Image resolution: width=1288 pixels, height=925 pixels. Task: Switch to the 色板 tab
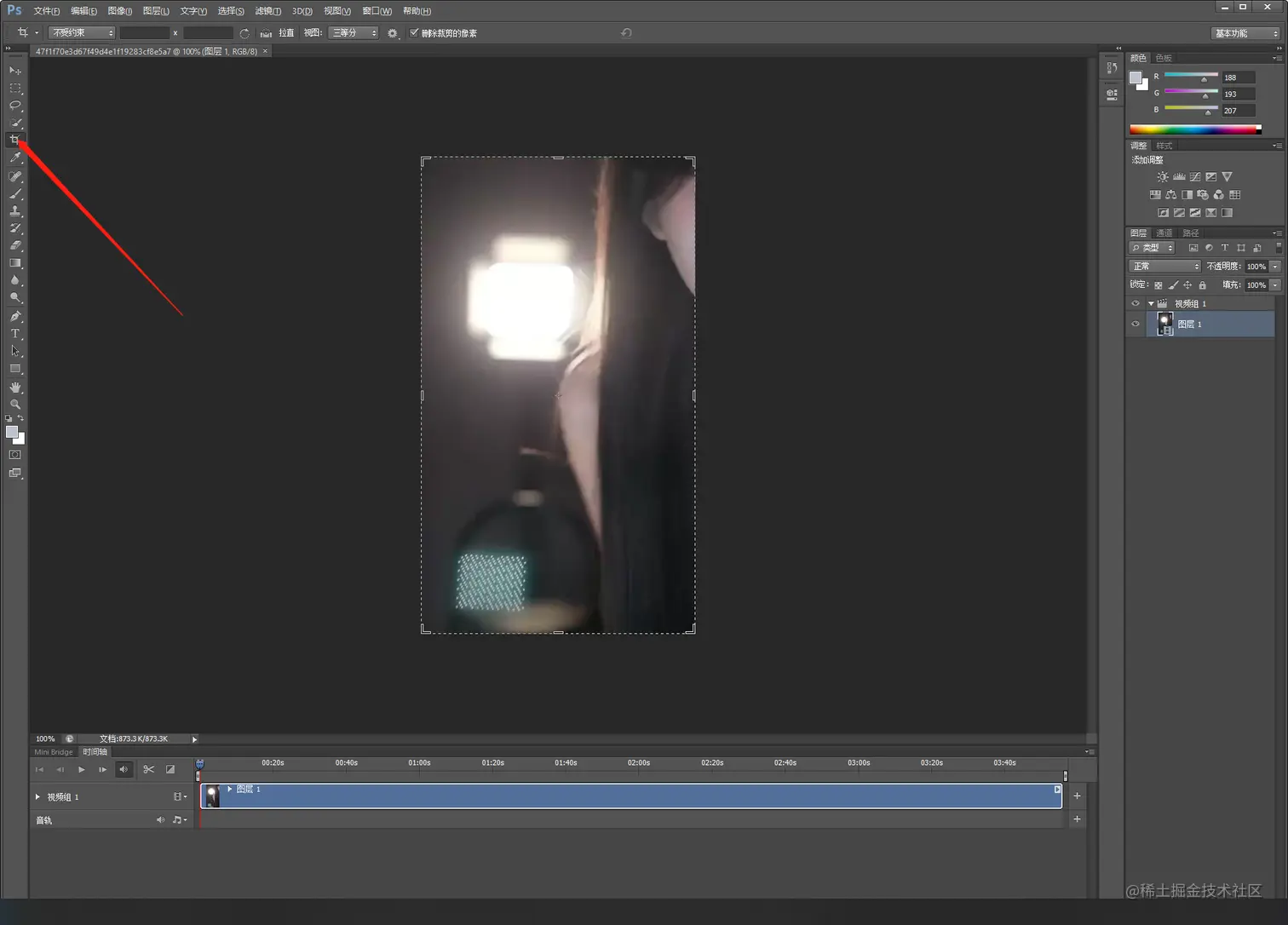pyautogui.click(x=1164, y=58)
